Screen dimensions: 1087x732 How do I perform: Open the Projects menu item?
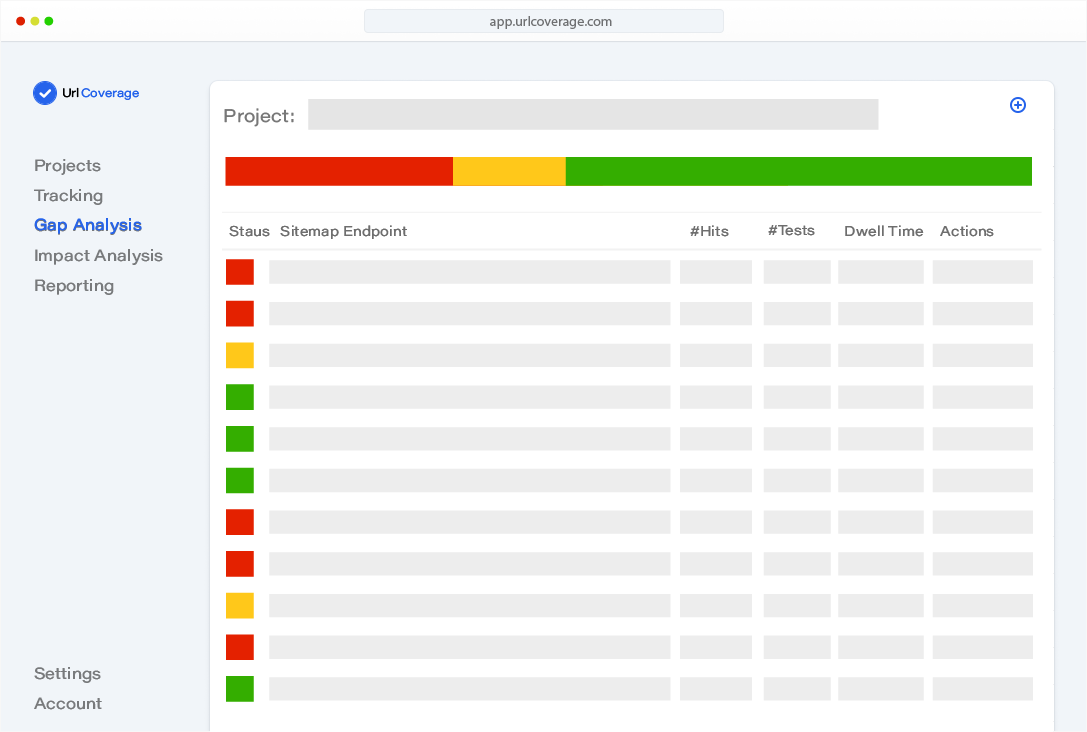[67, 166]
